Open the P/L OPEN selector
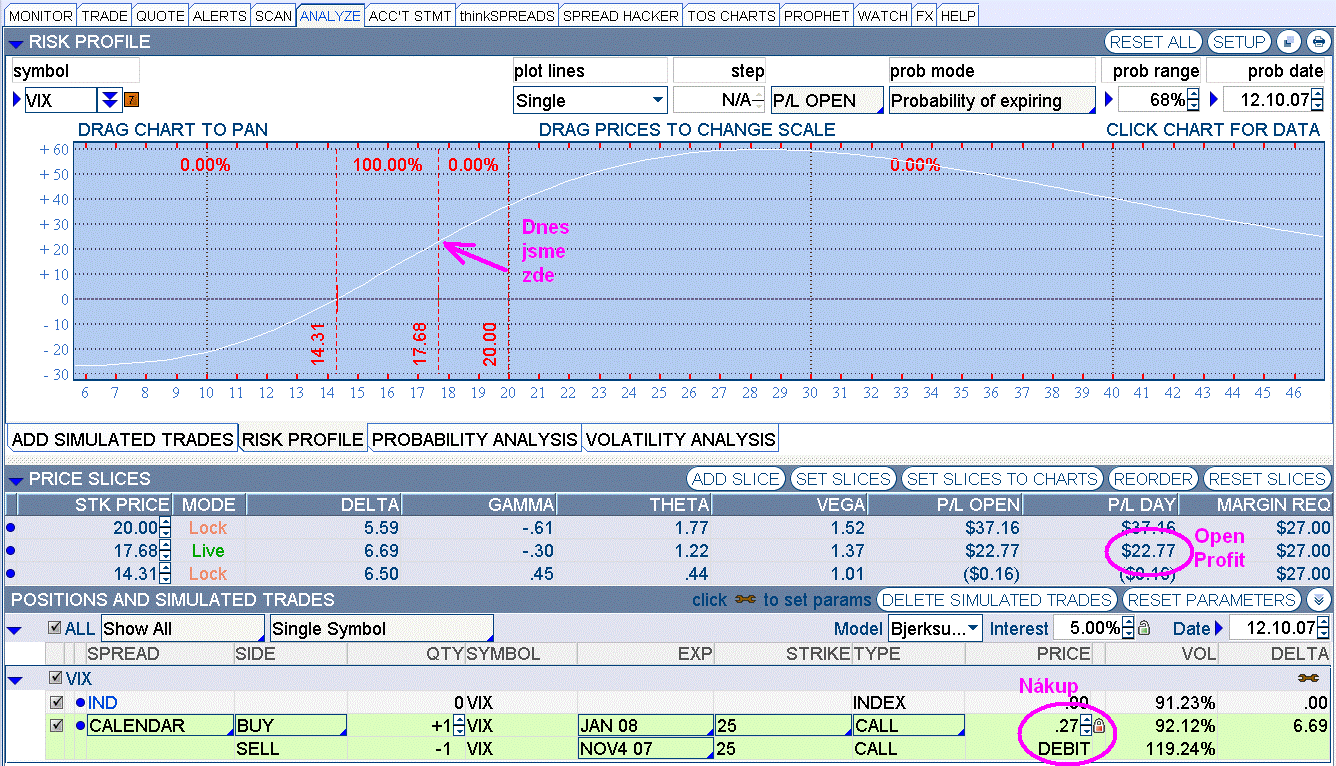 tap(827, 100)
